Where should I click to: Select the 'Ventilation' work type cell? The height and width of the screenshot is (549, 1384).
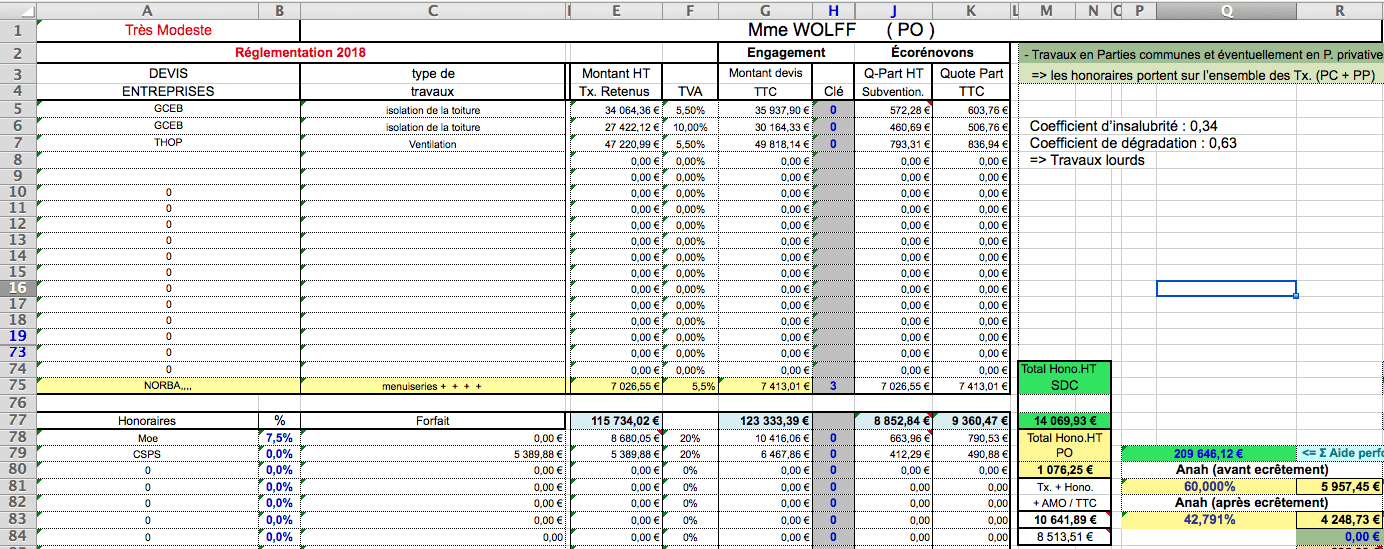(432, 144)
